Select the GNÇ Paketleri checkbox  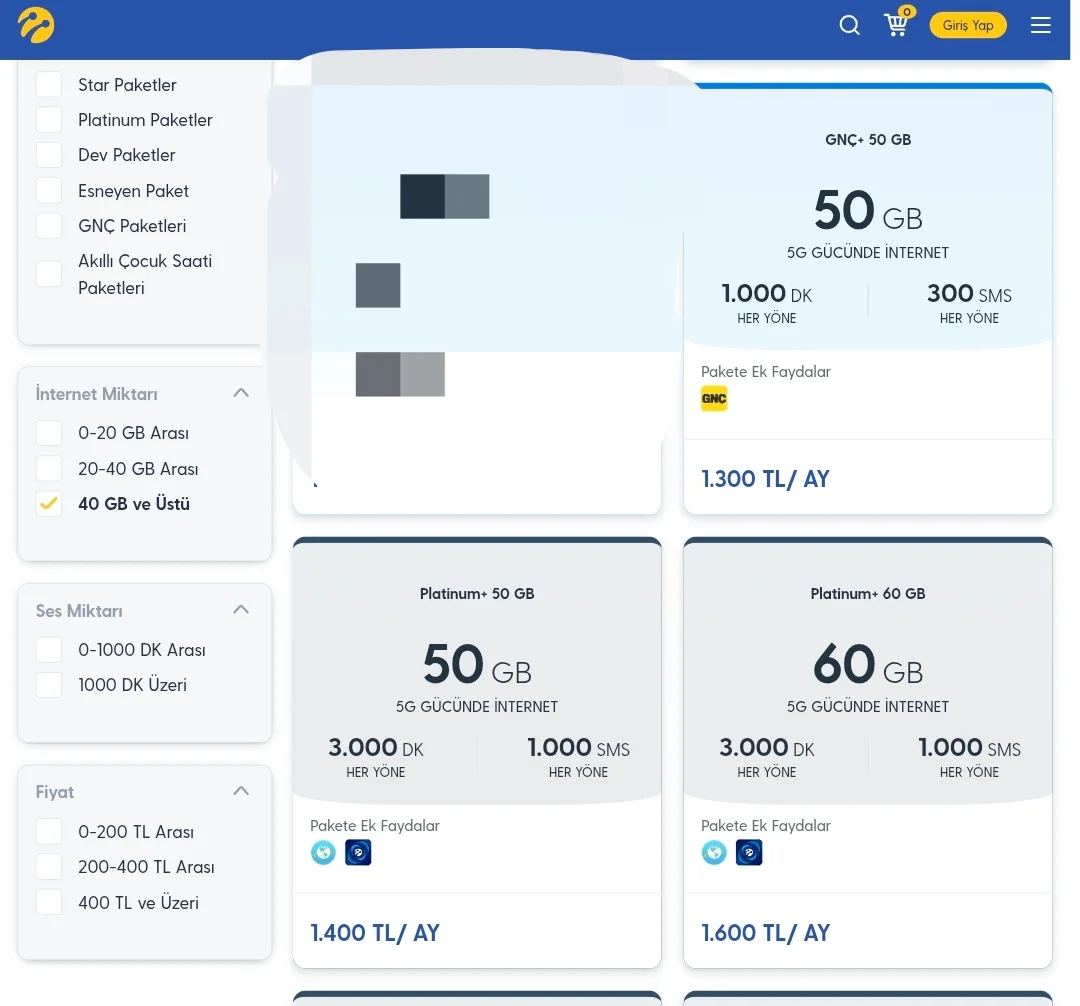(49, 226)
